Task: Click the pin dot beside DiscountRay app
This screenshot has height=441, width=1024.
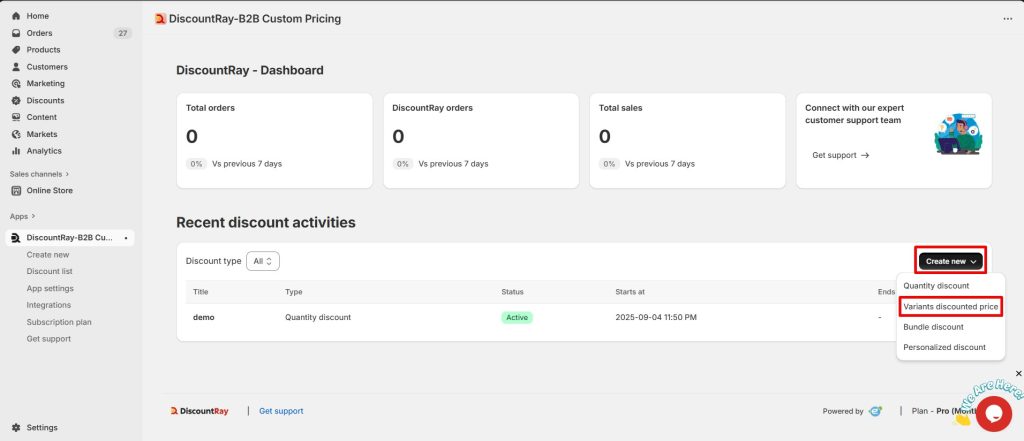Action: point(126,238)
